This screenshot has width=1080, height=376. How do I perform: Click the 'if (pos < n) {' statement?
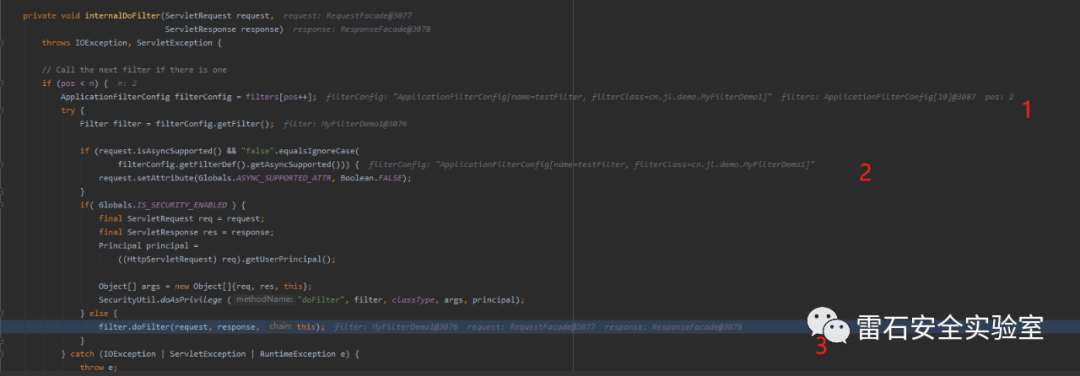click(74, 83)
